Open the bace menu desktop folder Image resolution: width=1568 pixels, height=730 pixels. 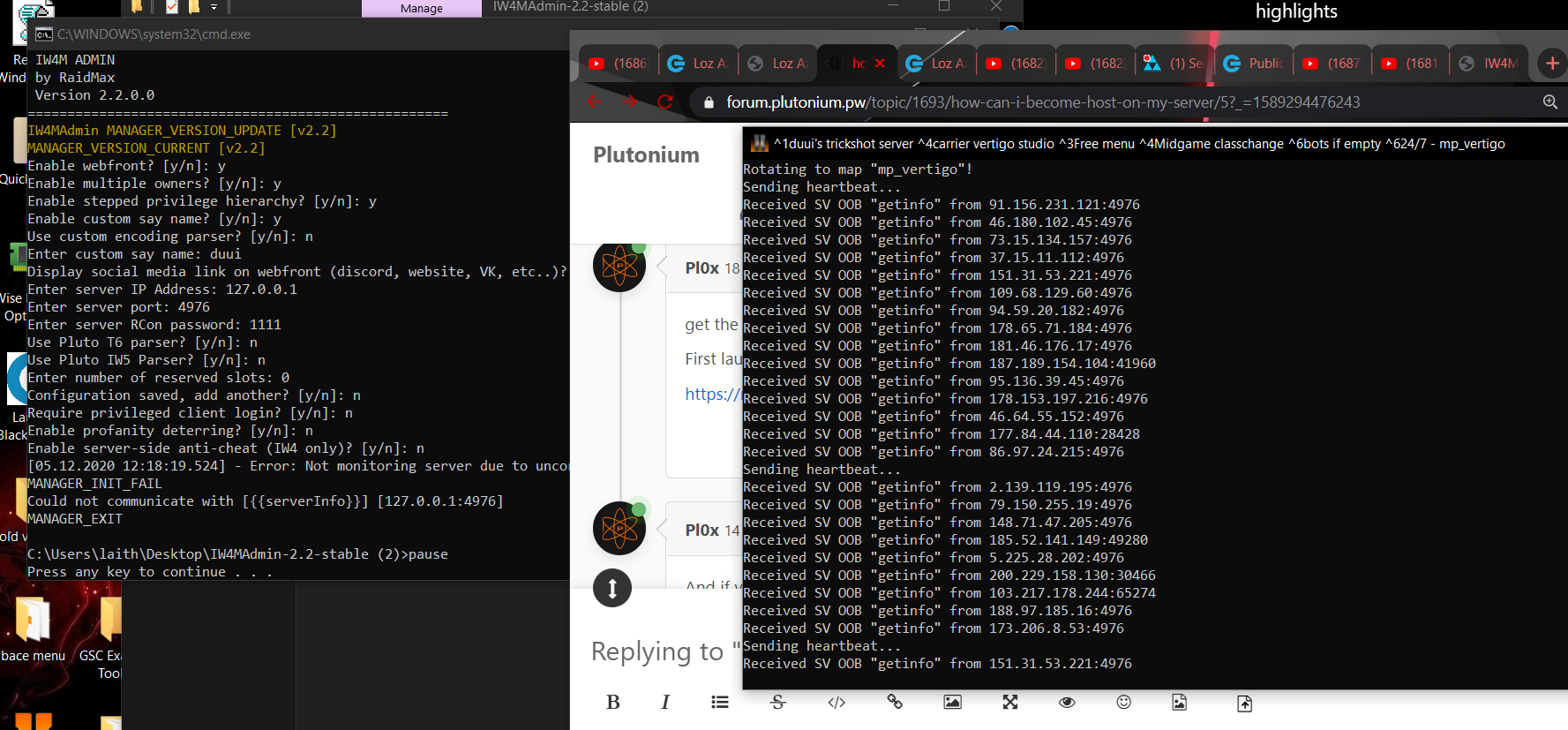coord(33,629)
